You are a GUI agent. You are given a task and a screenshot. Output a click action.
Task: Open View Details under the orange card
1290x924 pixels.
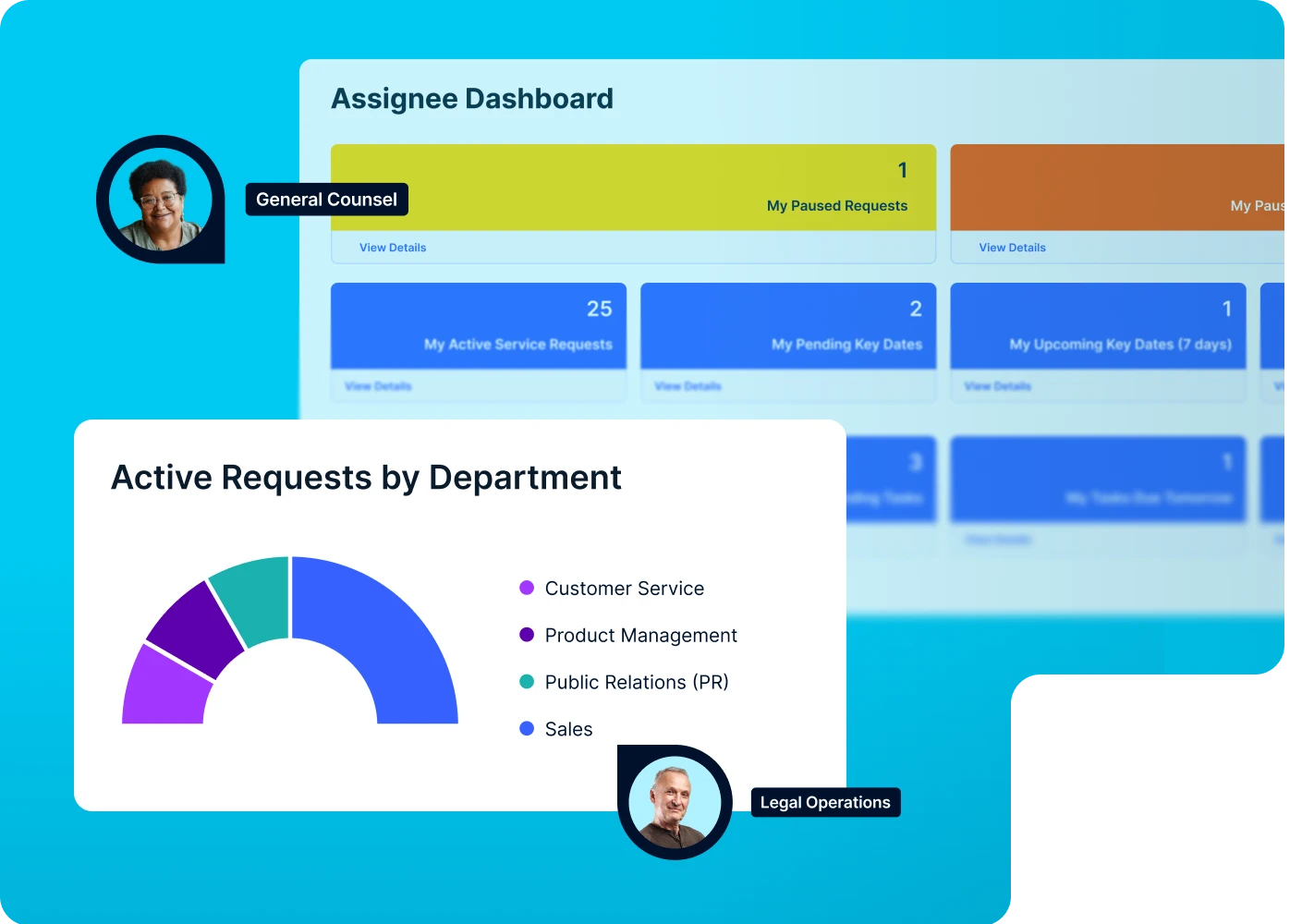coord(1012,248)
